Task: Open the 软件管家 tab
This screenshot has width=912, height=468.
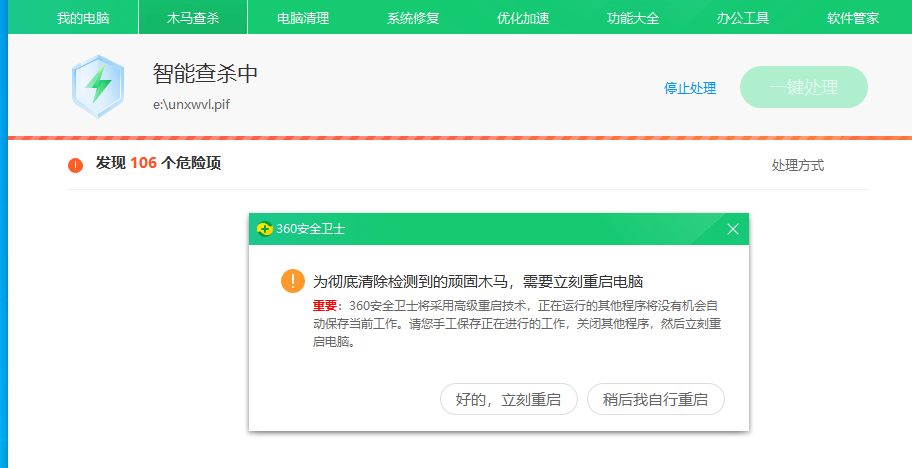Action: (x=853, y=18)
